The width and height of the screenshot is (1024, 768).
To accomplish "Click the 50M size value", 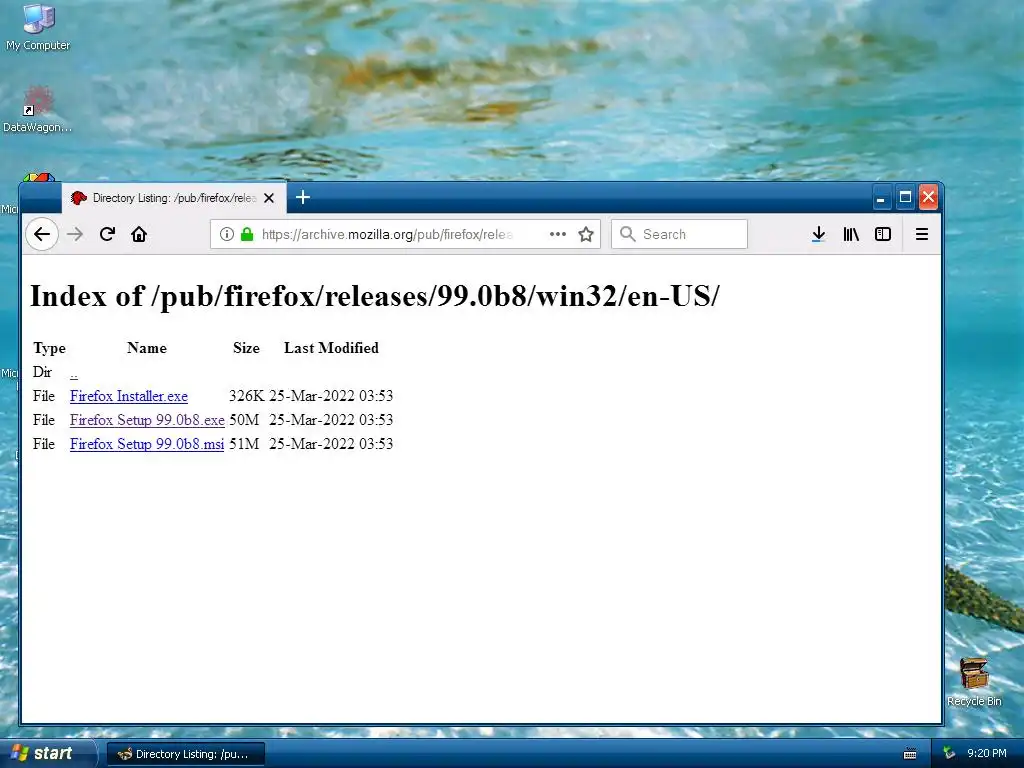I will [x=244, y=420].
